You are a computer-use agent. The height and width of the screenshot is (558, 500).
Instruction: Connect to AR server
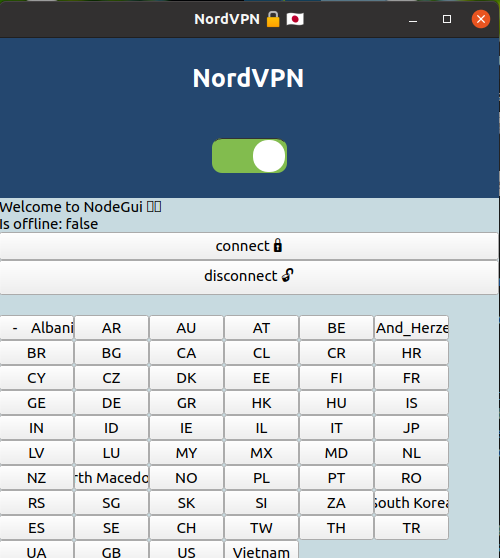[111, 328]
